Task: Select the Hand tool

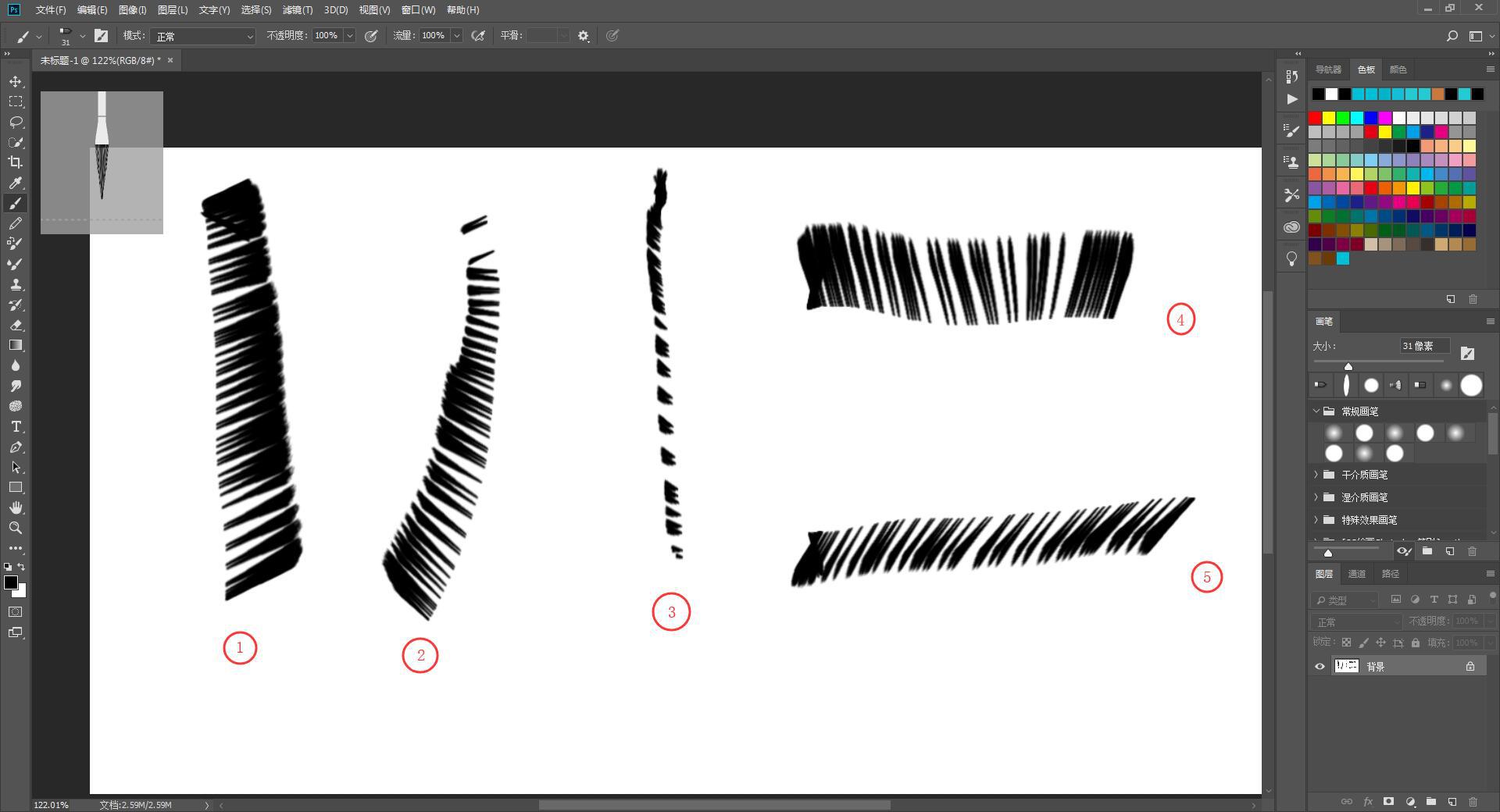Action: pyautogui.click(x=16, y=507)
